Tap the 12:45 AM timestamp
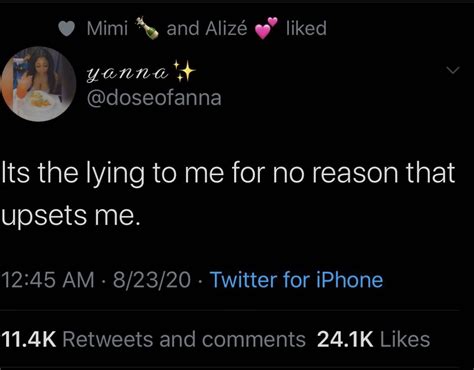Image resolution: width=474 pixels, height=370 pixels. pos(48,280)
